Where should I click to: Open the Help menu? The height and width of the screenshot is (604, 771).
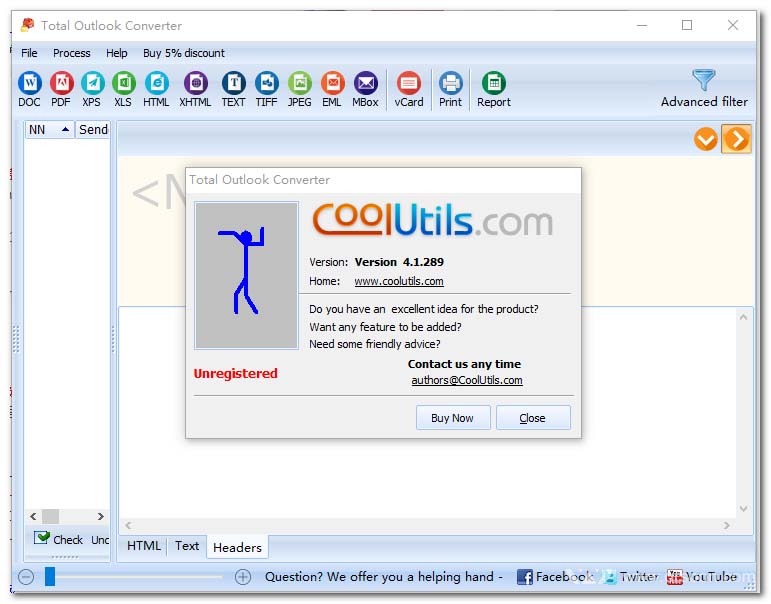pyautogui.click(x=117, y=53)
